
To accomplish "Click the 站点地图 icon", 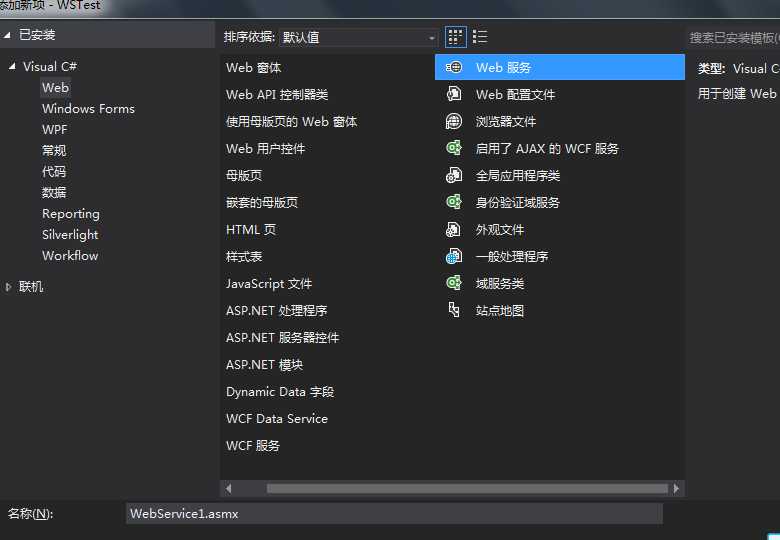I will tap(454, 310).
